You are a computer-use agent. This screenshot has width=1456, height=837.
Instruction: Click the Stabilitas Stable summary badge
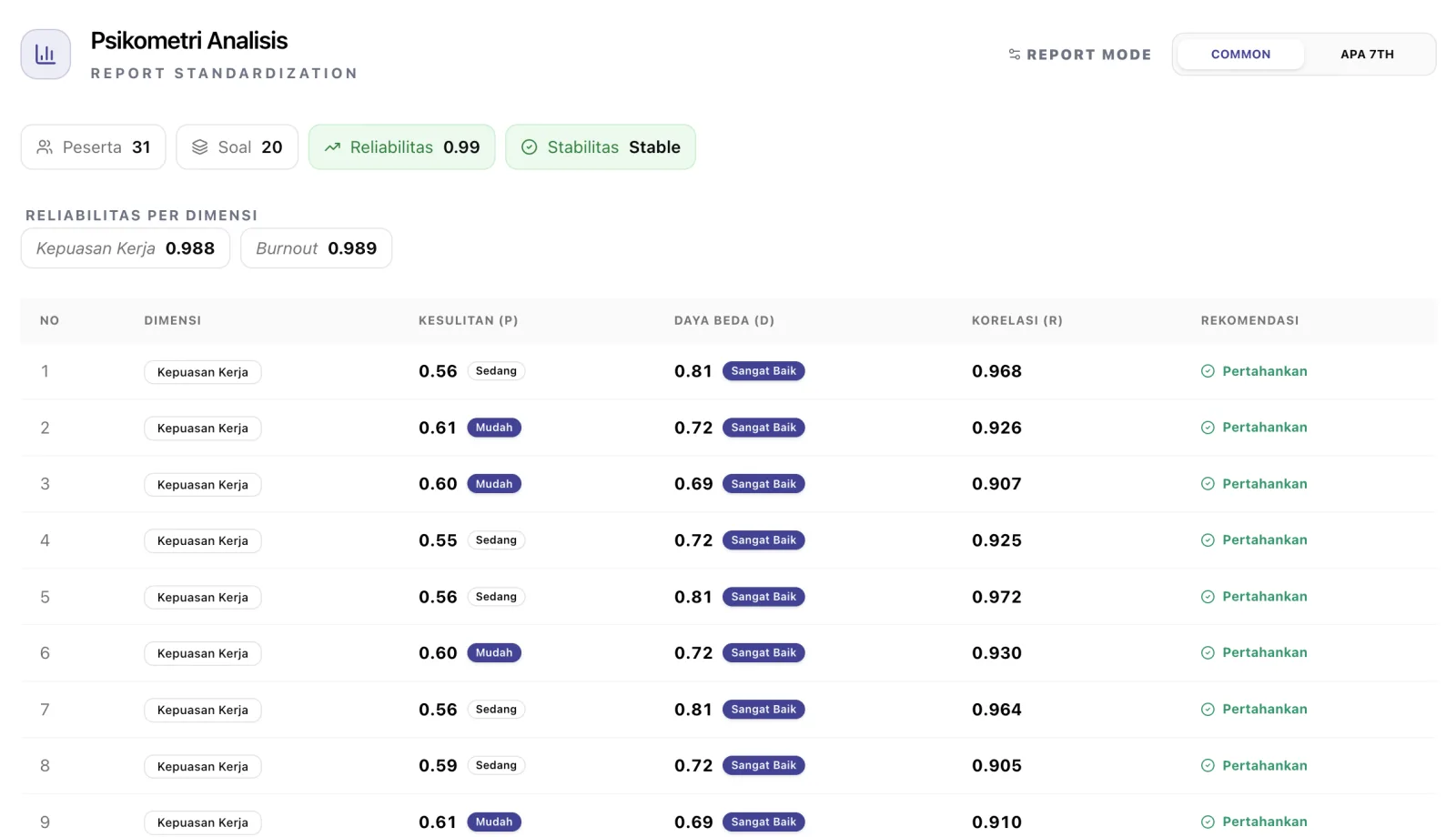(x=601, y=147)
